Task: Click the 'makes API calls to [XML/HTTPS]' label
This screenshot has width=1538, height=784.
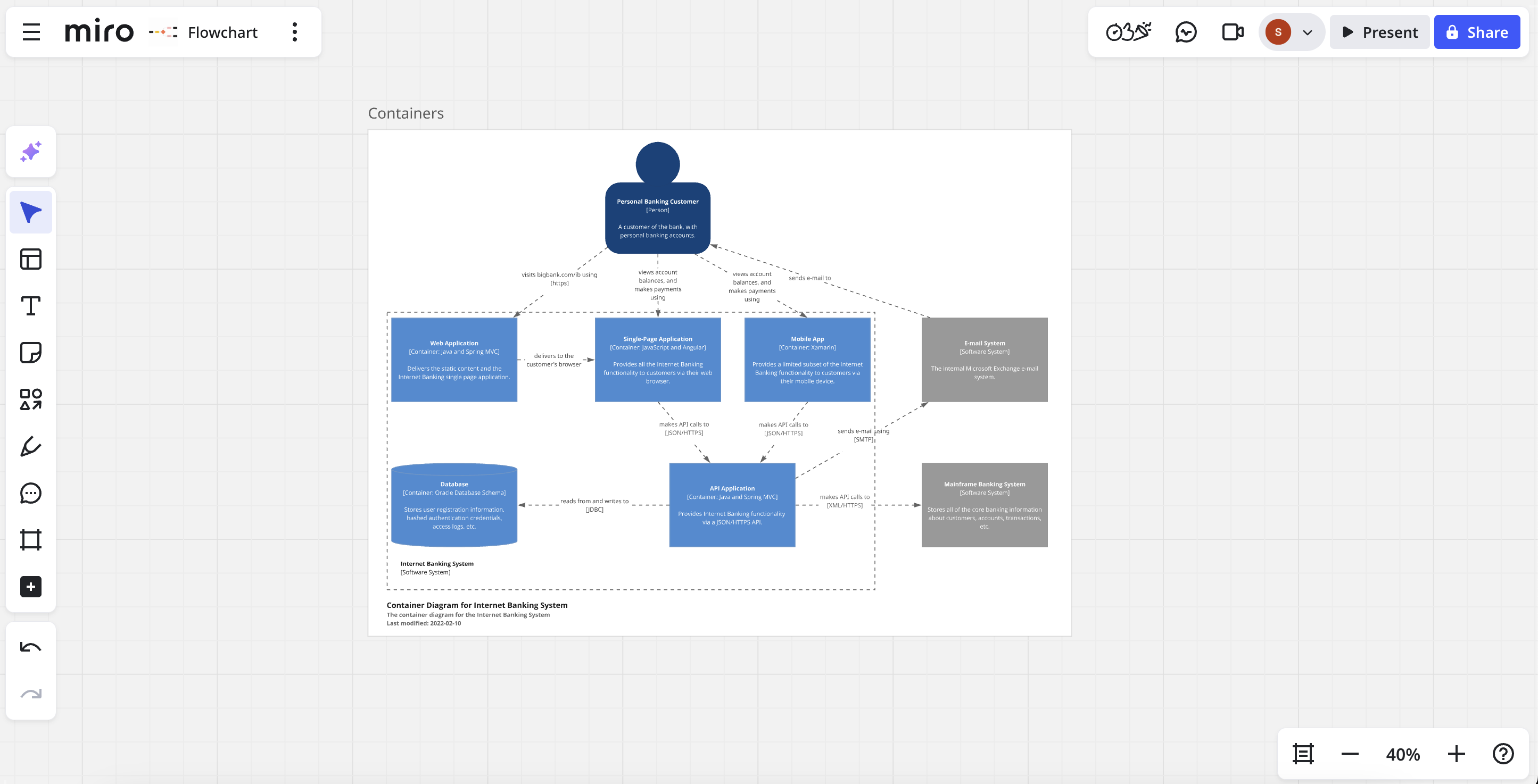Action: pos(844,501)
